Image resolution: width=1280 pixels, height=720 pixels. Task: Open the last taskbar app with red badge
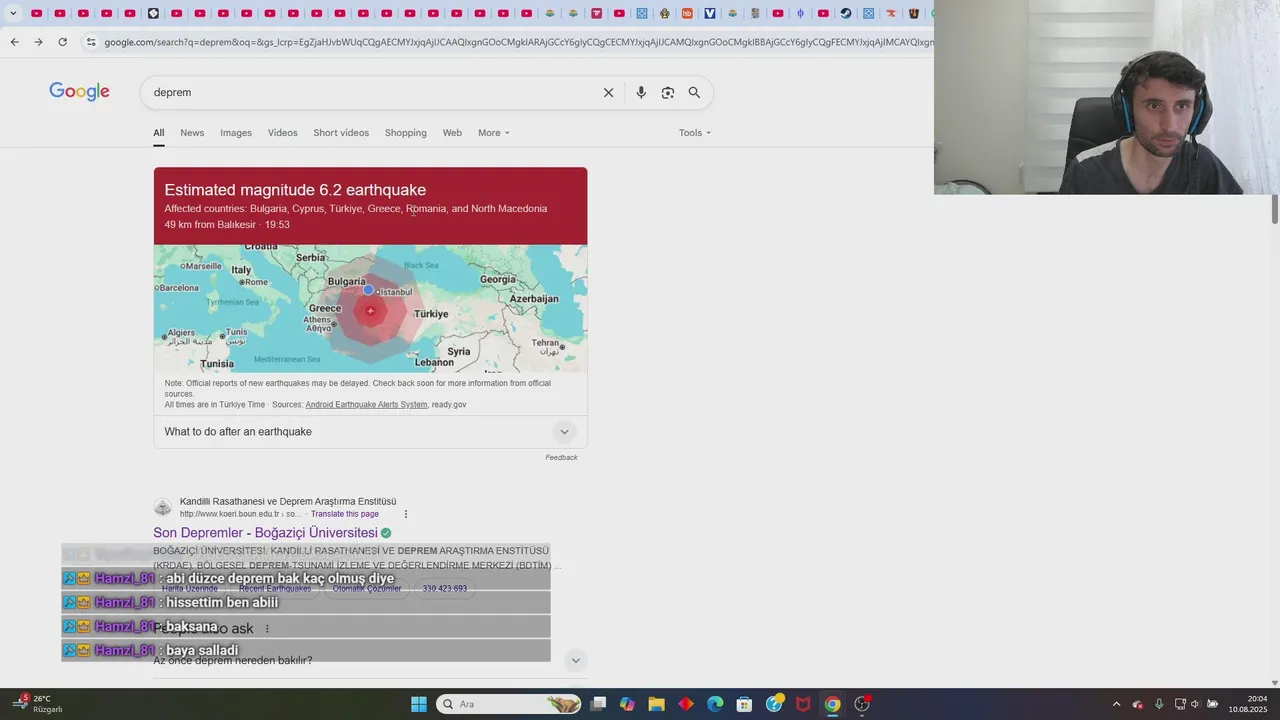(862, 704)
